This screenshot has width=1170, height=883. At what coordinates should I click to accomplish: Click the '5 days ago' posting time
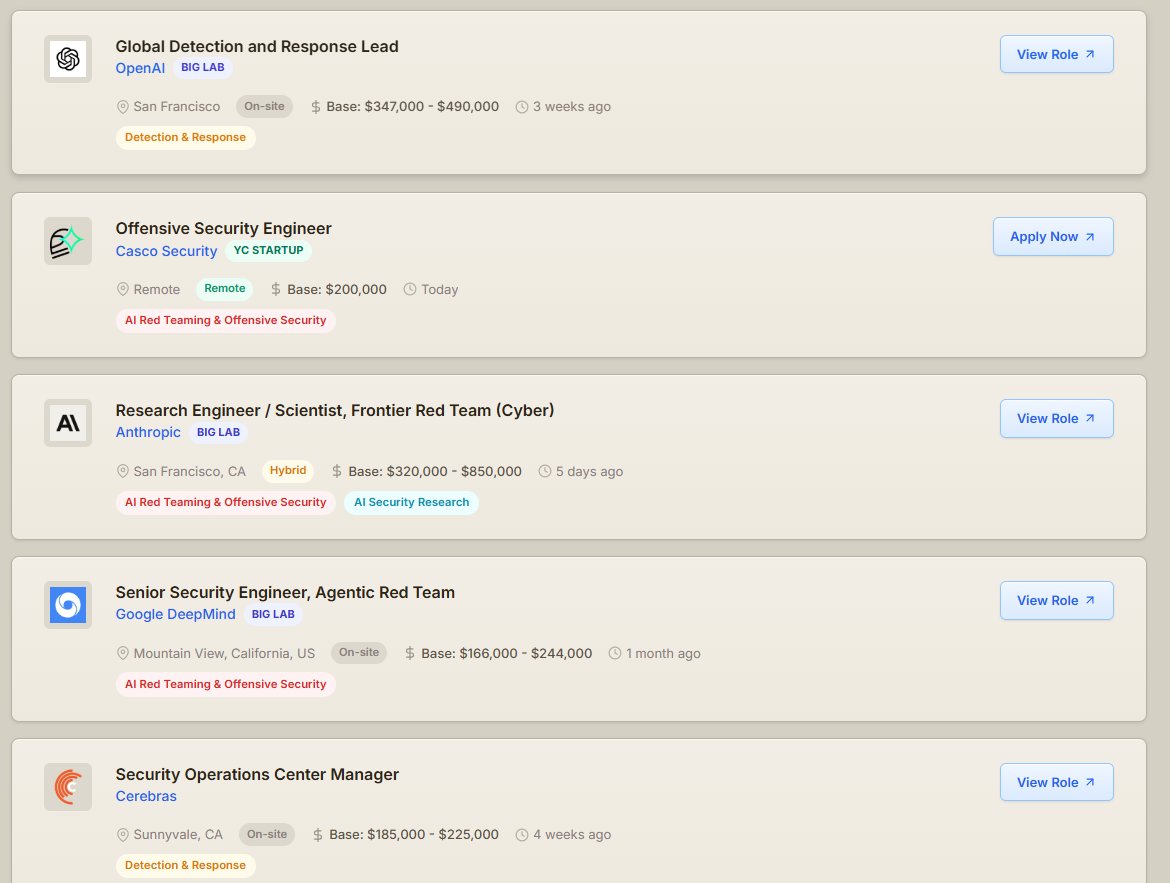(589, 472)
